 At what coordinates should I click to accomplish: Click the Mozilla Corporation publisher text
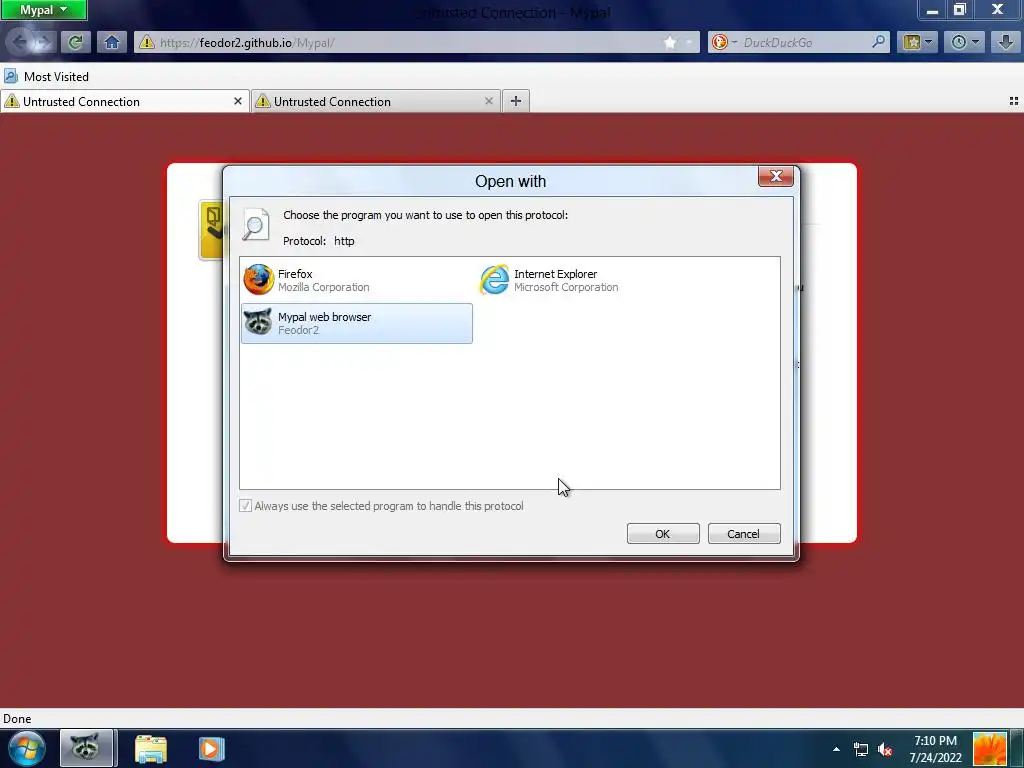click(x=323, y=287)
